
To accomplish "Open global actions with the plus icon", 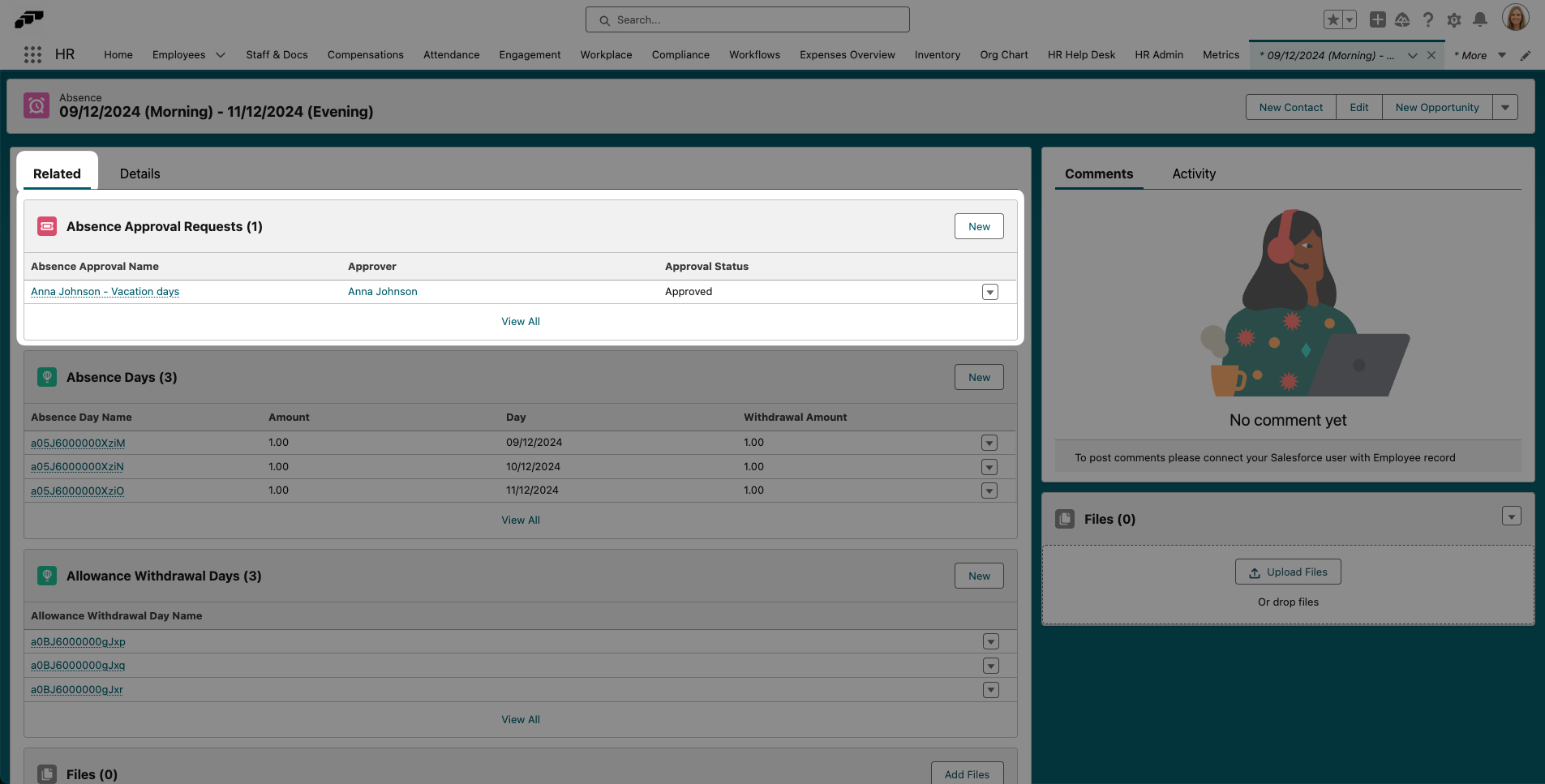I will click(x=1377, y=19).
